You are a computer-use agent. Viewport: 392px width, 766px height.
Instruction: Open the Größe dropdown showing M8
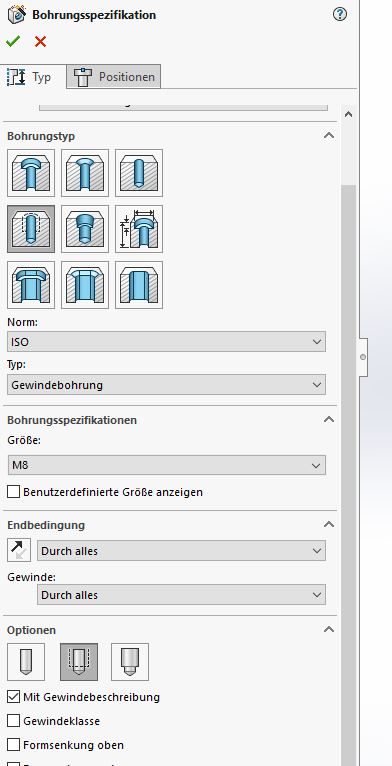pos(167,465)
